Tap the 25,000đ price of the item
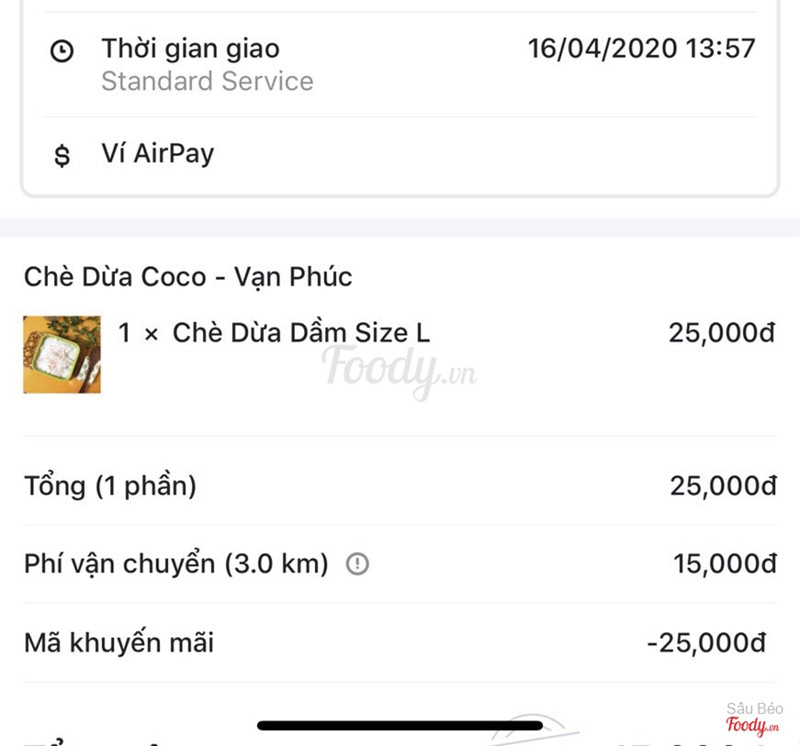 721,333
